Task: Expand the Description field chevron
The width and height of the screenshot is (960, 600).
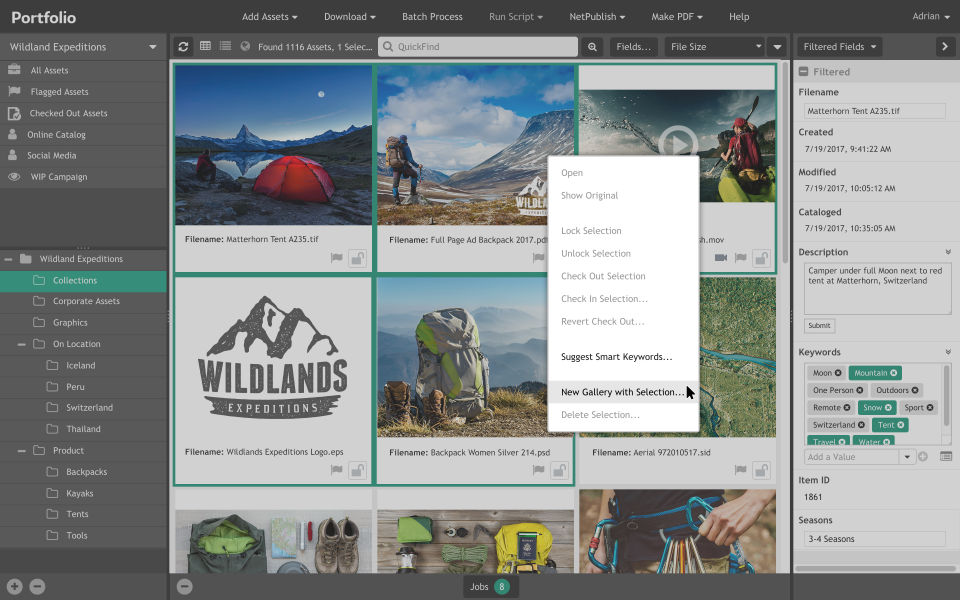Action: pyautogui.click(x=948, y=252)
